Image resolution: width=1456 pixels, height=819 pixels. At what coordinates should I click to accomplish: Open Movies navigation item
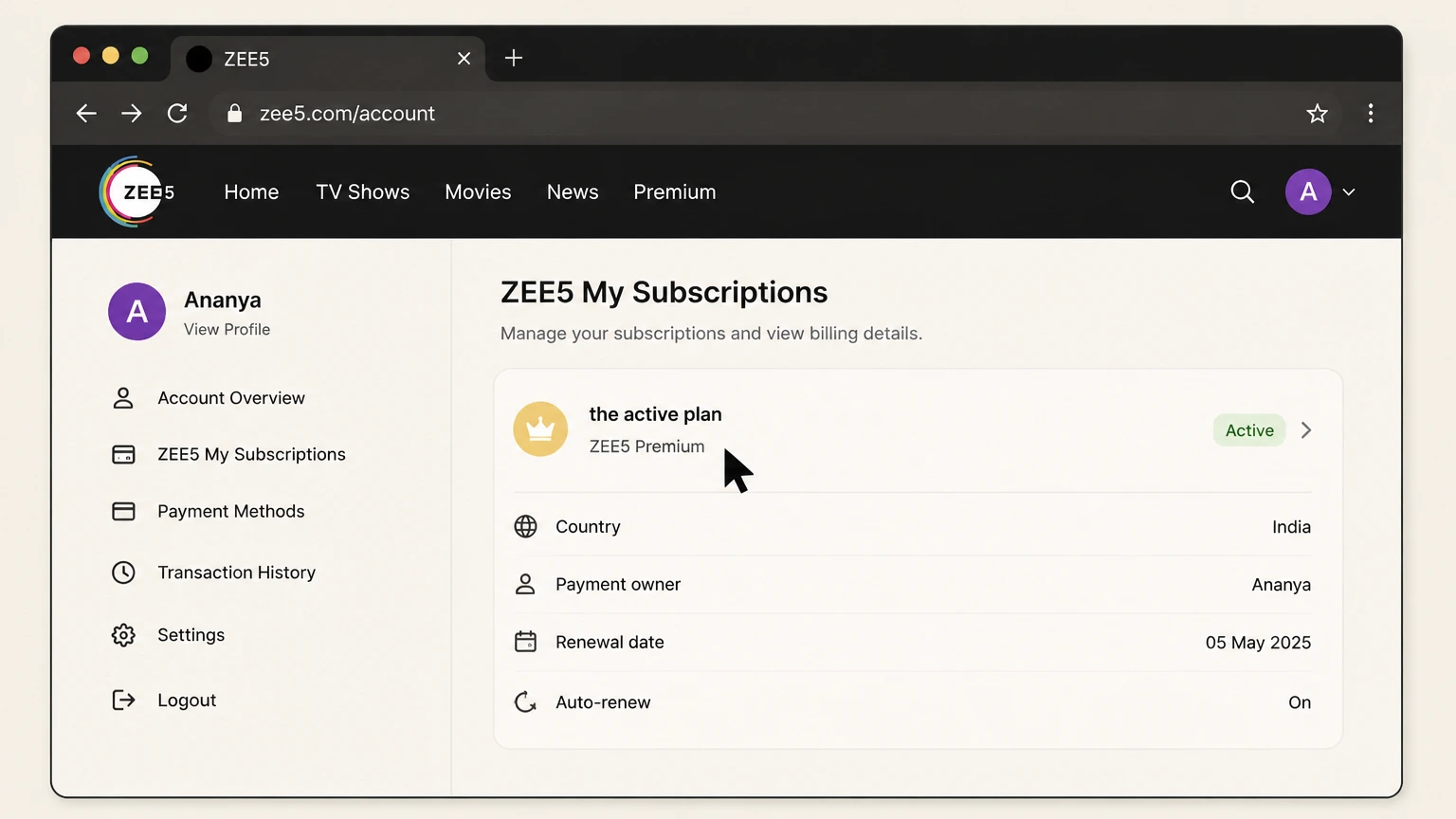pyautogui.click(x=478, y=191)
